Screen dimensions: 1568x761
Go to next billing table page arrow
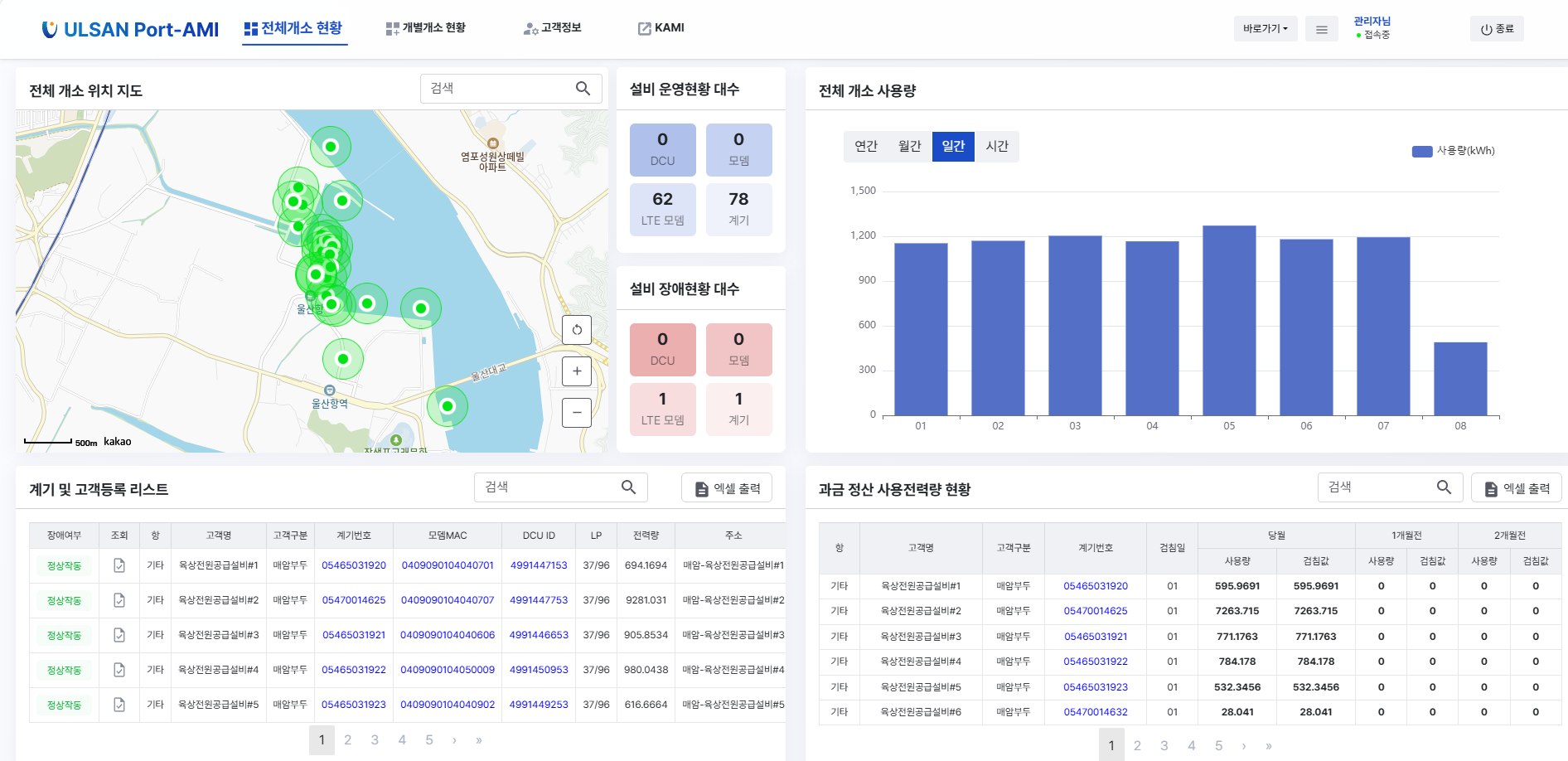(x=1244, y=746)
